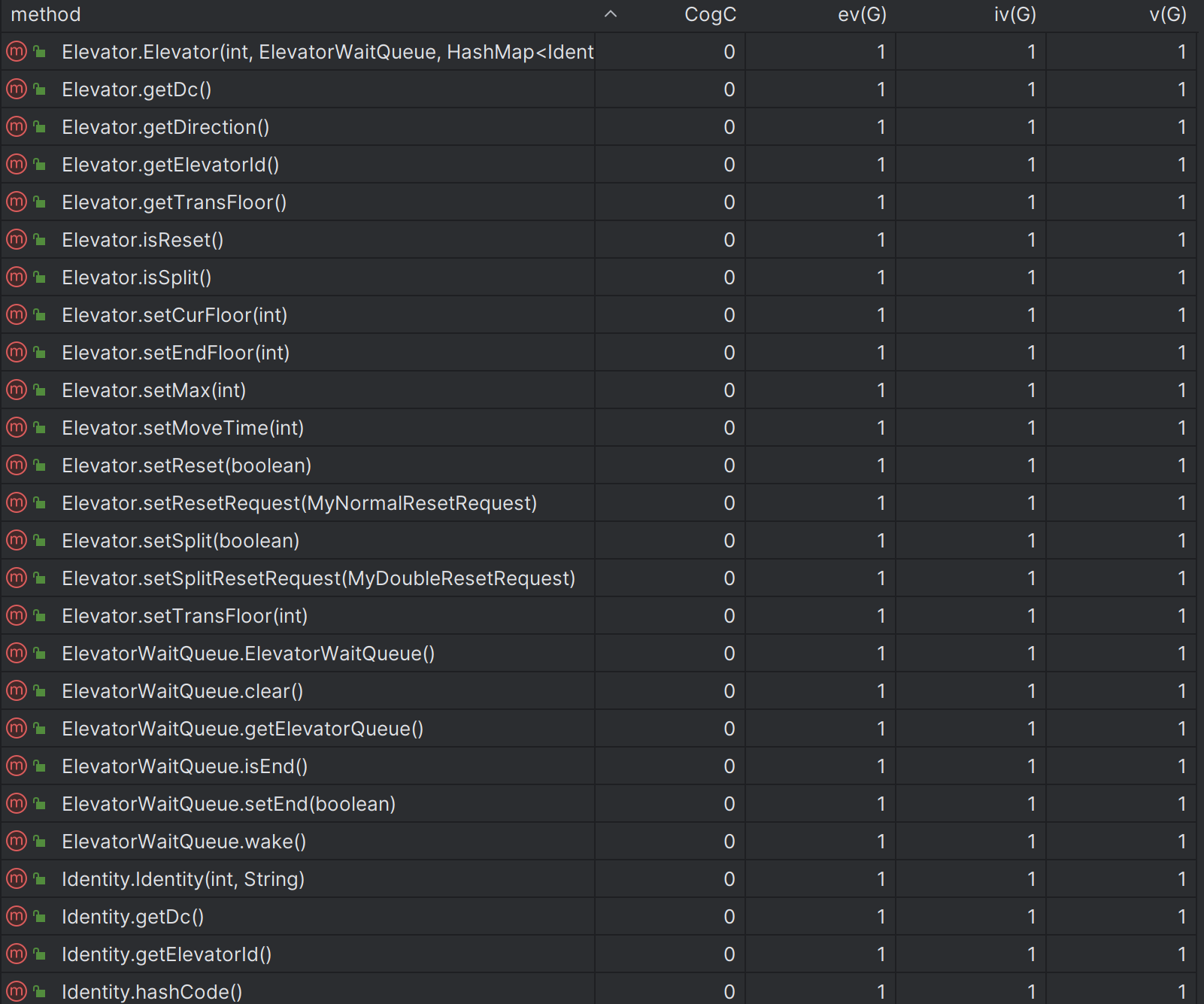
Task: Select the Elevator.setMoveTime(int) method name
Action: click(183, 428)
